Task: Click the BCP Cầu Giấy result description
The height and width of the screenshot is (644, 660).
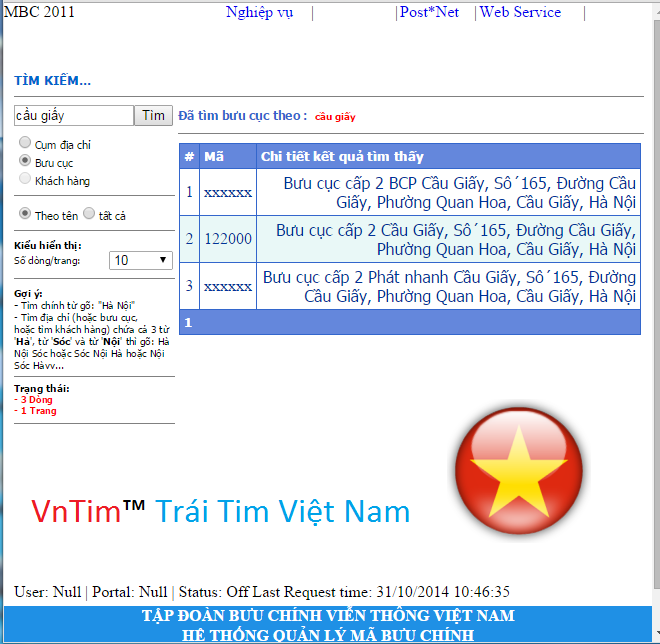Action: 459,193
